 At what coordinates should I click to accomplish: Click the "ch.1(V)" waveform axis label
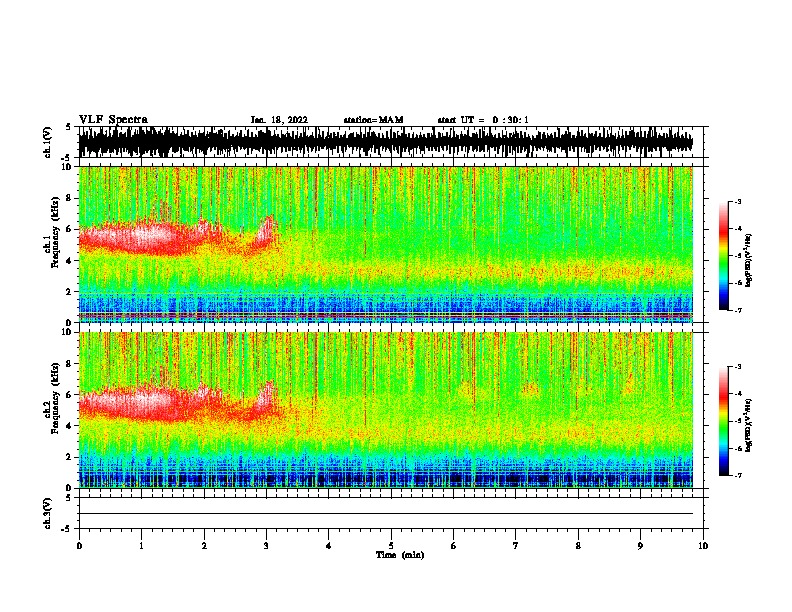point(48,142)
